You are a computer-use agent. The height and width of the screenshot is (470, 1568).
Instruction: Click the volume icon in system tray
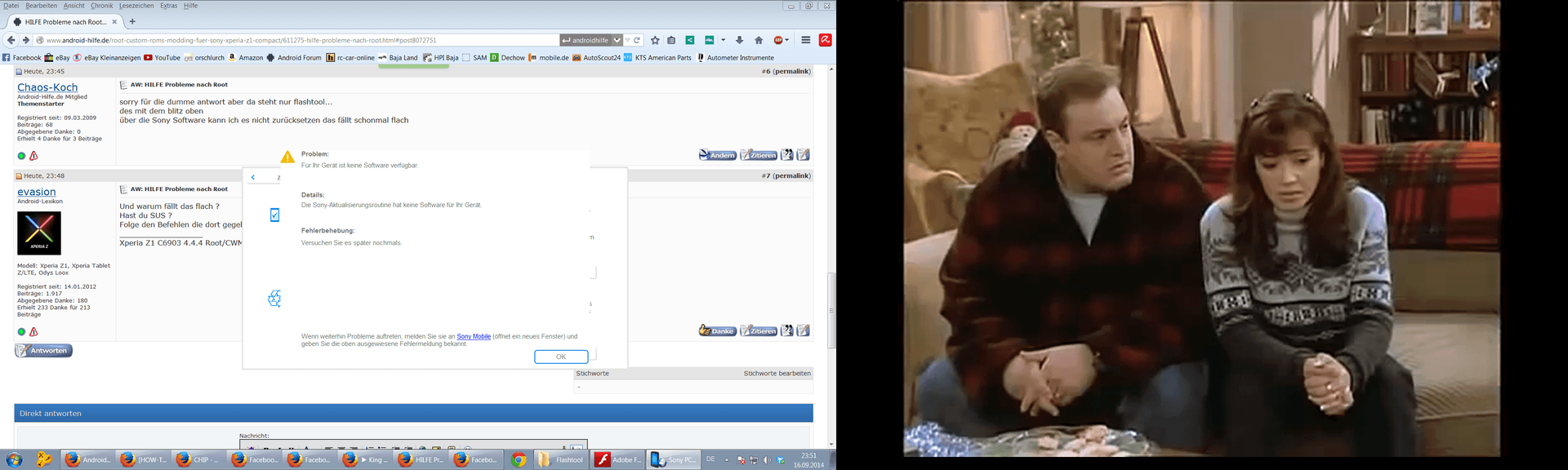click(767, 460)
